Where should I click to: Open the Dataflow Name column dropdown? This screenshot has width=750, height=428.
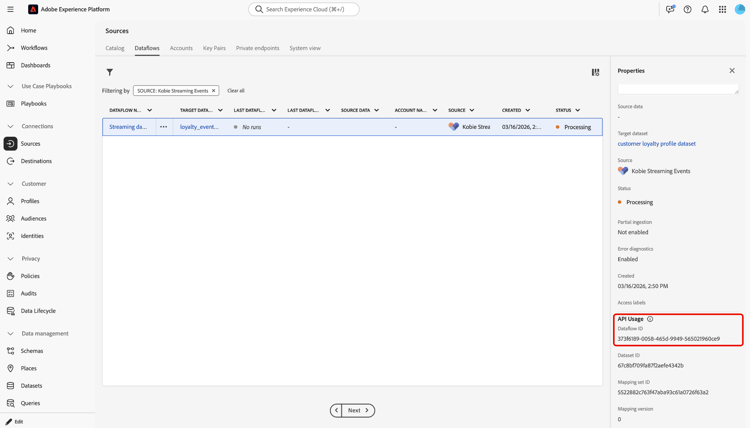(149, 110)
